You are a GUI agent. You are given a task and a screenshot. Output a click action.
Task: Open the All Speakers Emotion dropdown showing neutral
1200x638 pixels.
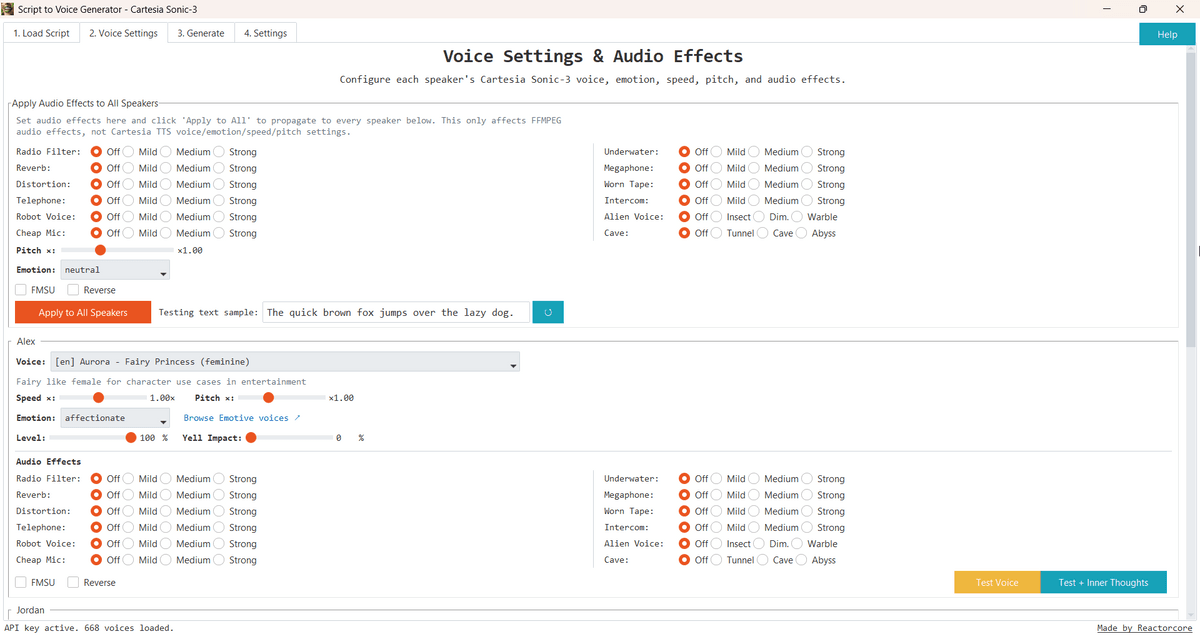point(115,270)
